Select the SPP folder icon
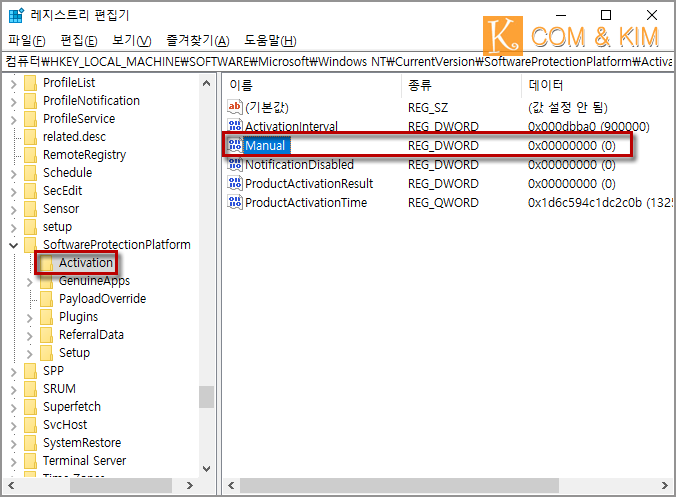676x497 pixels. click(31, 371)
